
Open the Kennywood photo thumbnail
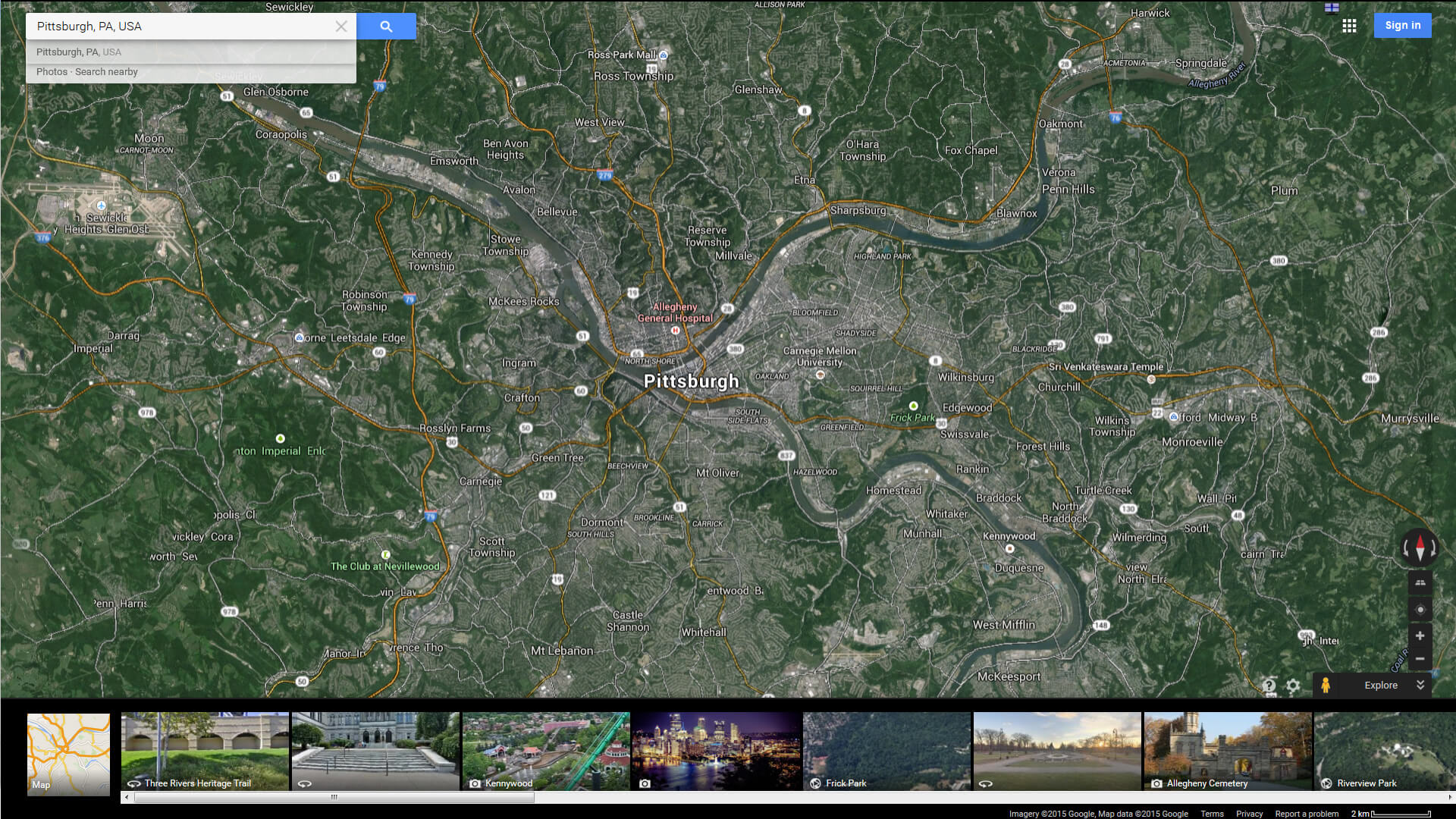[x=546, y=751]
